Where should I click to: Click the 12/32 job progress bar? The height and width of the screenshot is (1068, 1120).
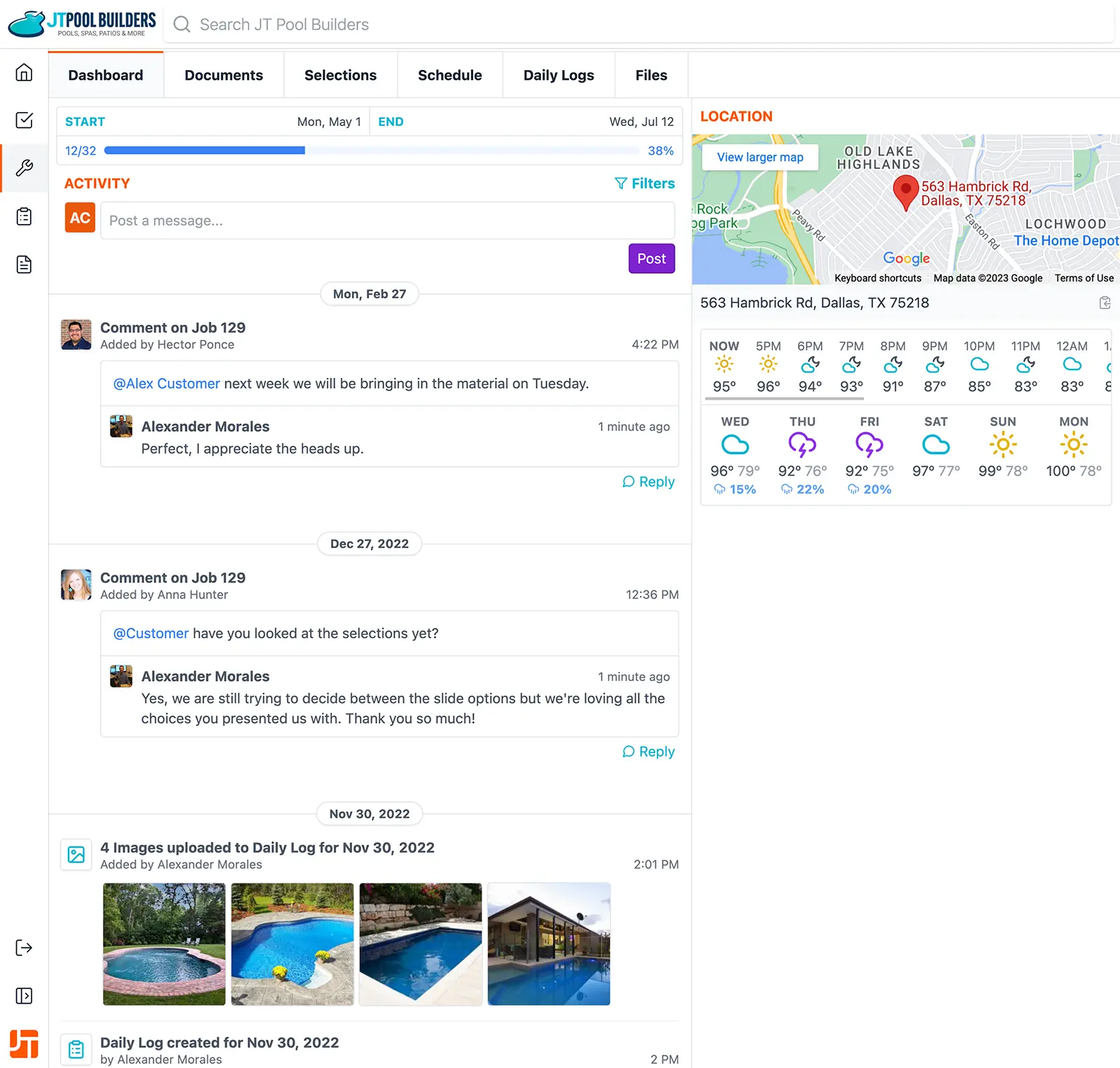pos(371,150)
